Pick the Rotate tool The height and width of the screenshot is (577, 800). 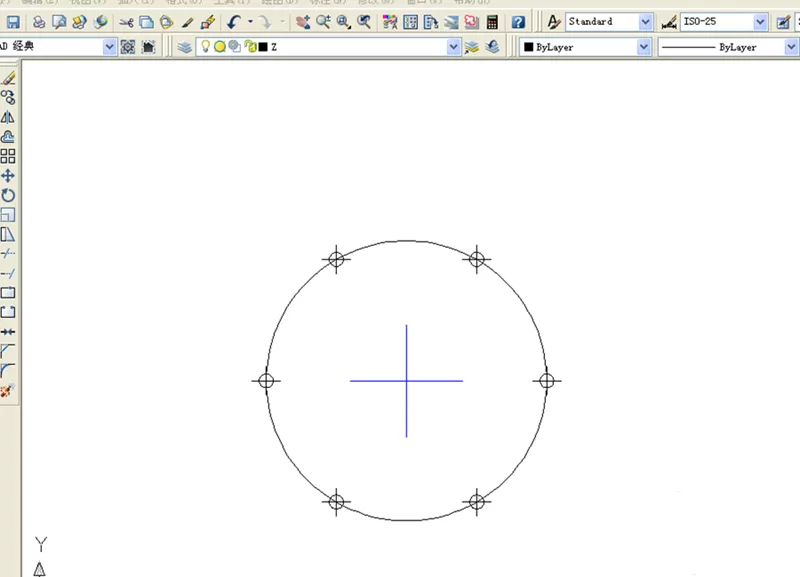click(8, 195)
